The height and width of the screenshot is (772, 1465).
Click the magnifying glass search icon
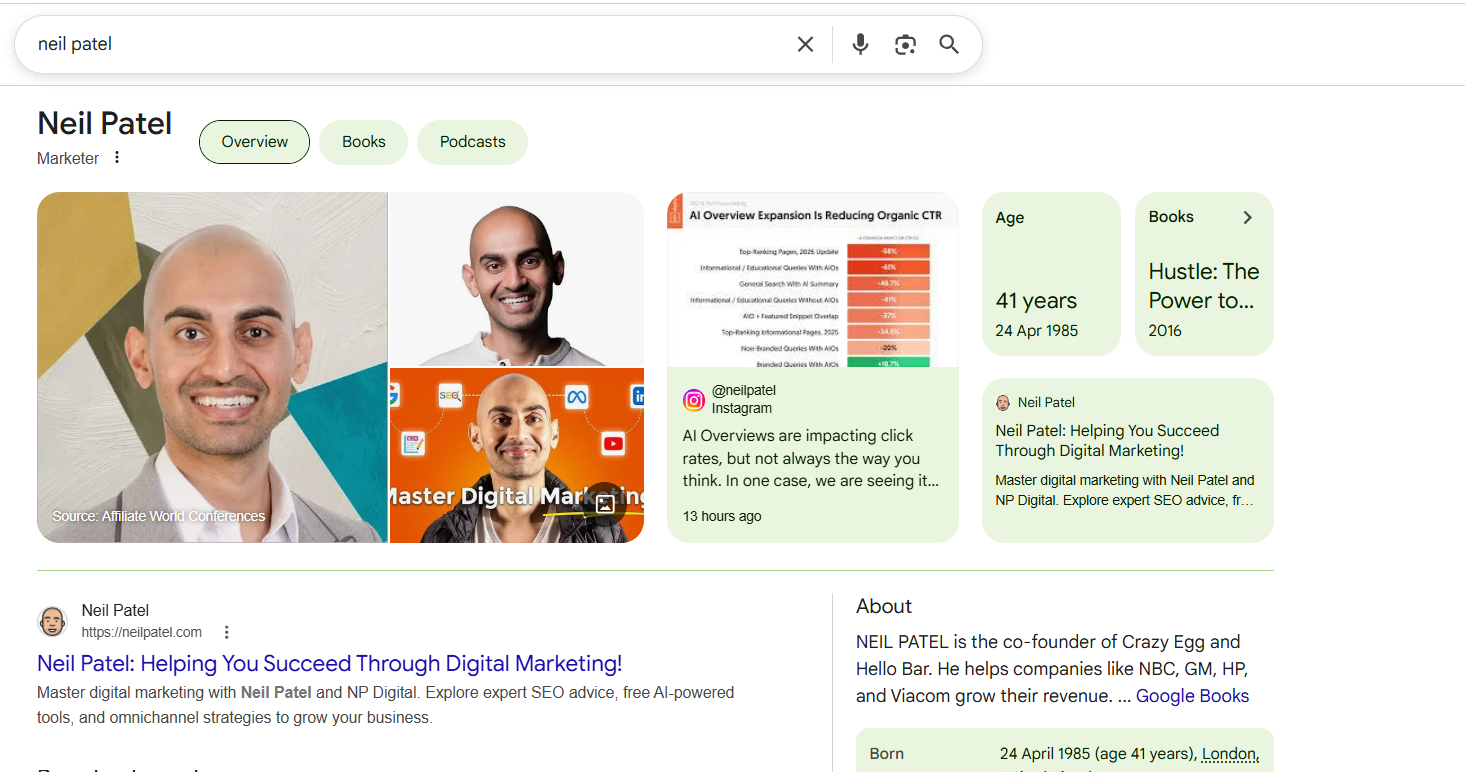coord(949,44)
